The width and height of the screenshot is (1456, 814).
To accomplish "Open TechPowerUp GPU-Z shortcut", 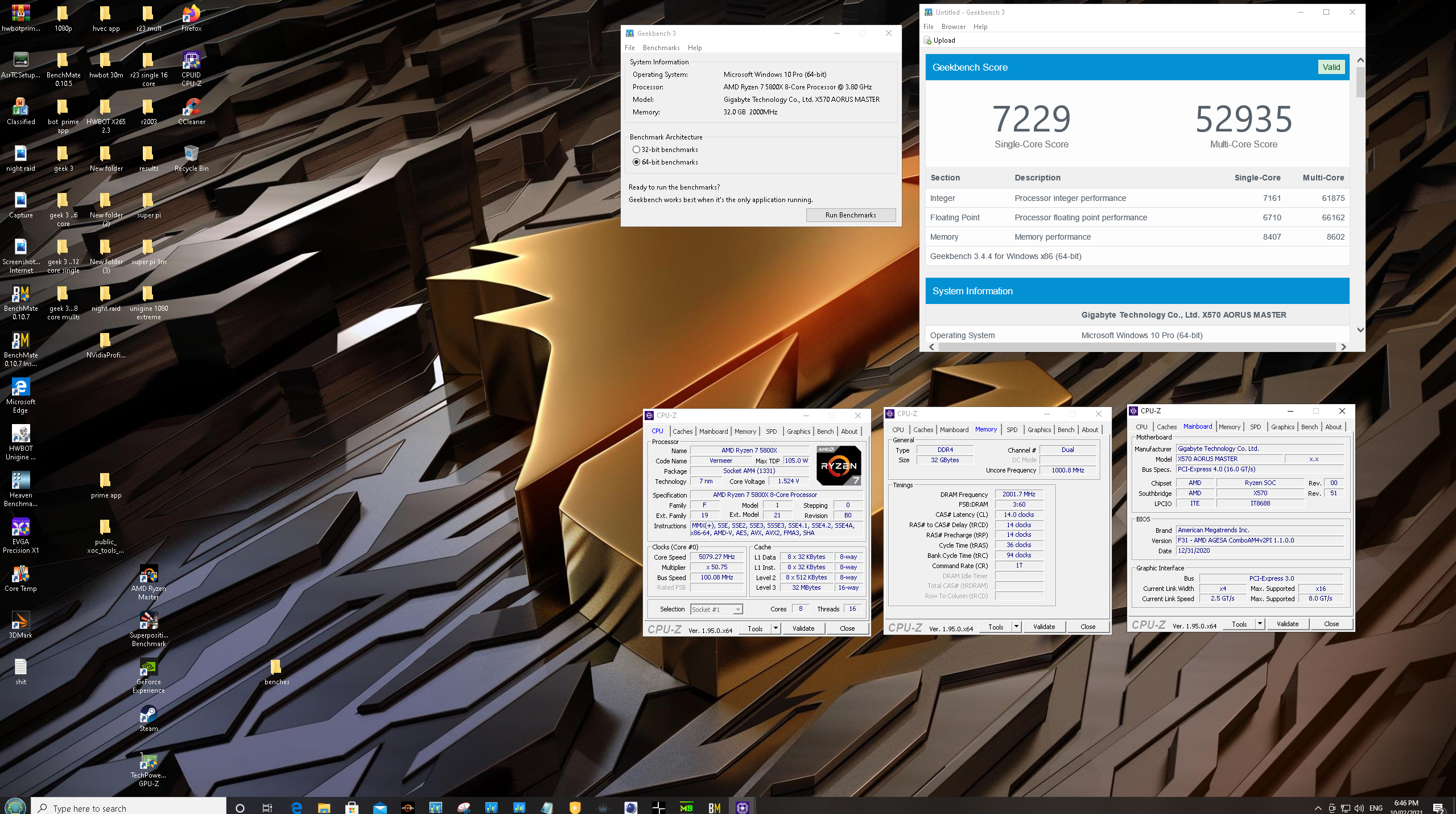I will (149, 769).
